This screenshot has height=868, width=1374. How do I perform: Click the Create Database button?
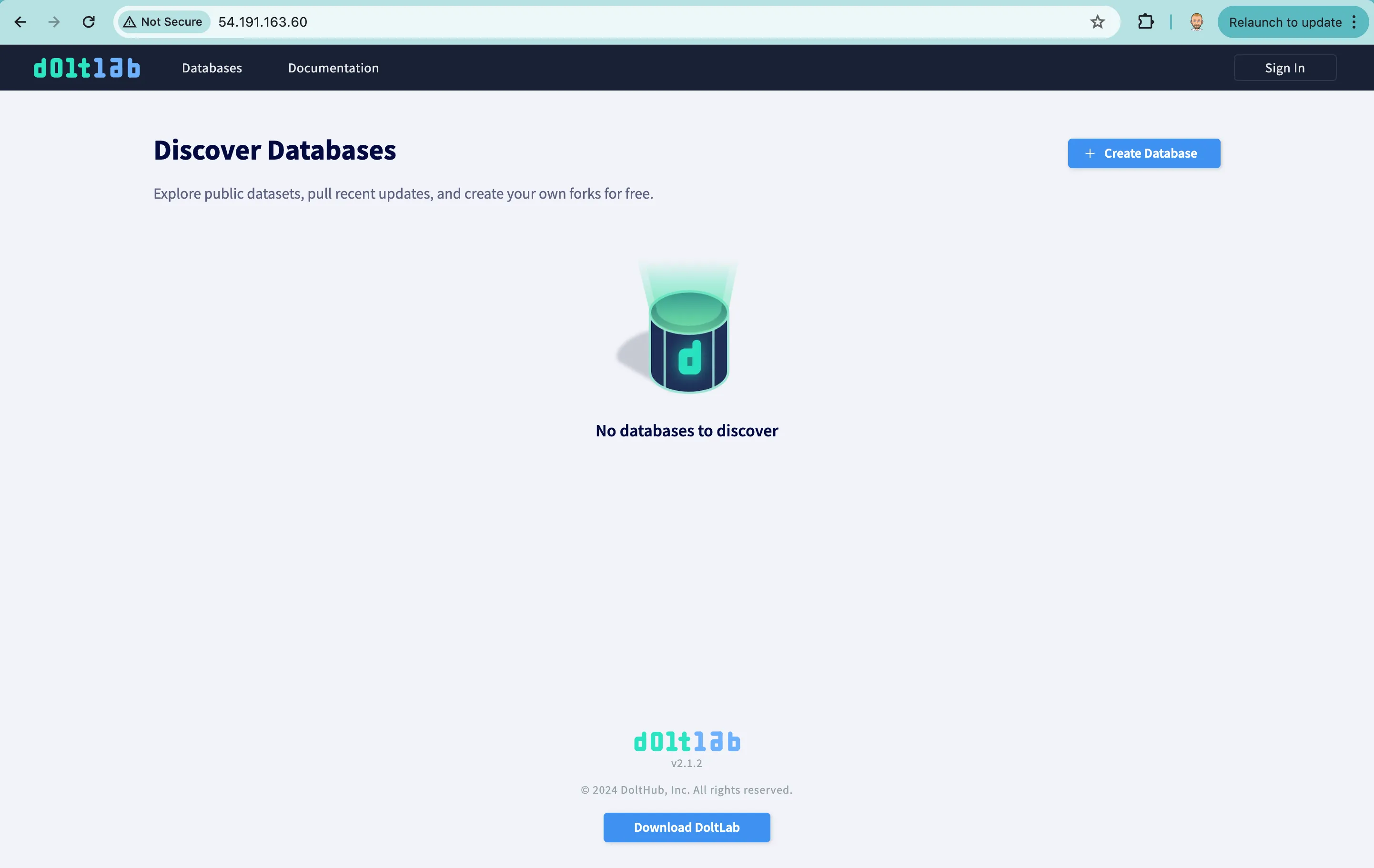click(x=1143, y=153)
